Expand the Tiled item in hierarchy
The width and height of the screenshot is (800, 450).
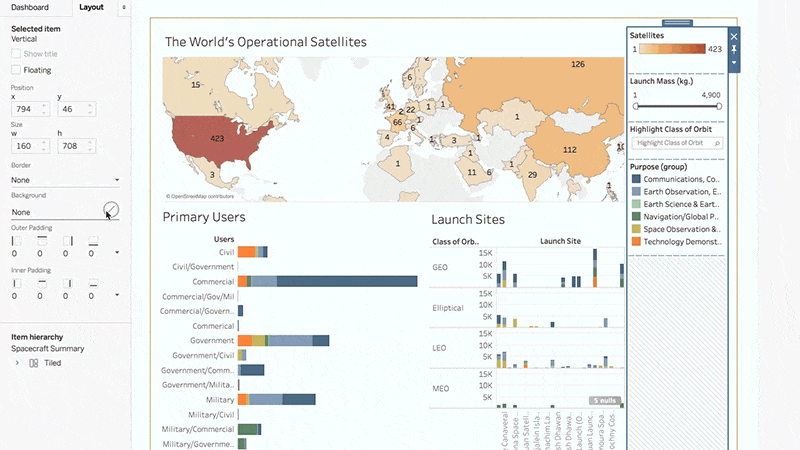click(x=16, y=363)
